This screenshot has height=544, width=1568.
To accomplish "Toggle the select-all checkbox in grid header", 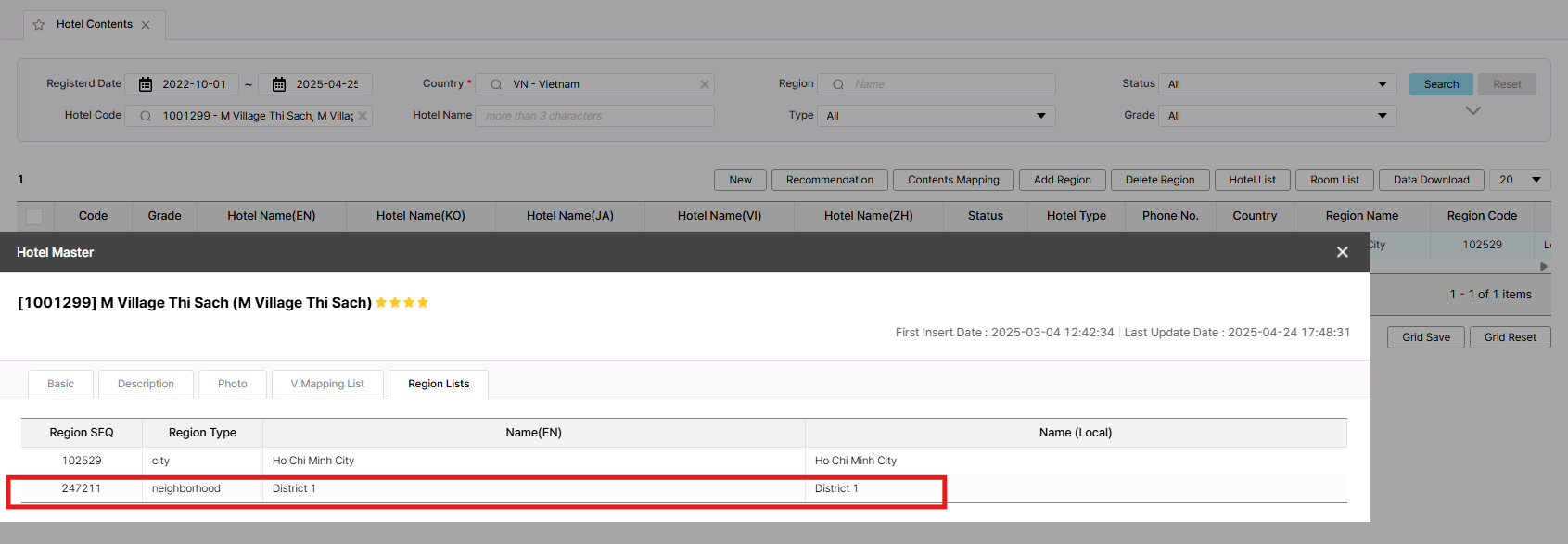I will click(34, 217).
